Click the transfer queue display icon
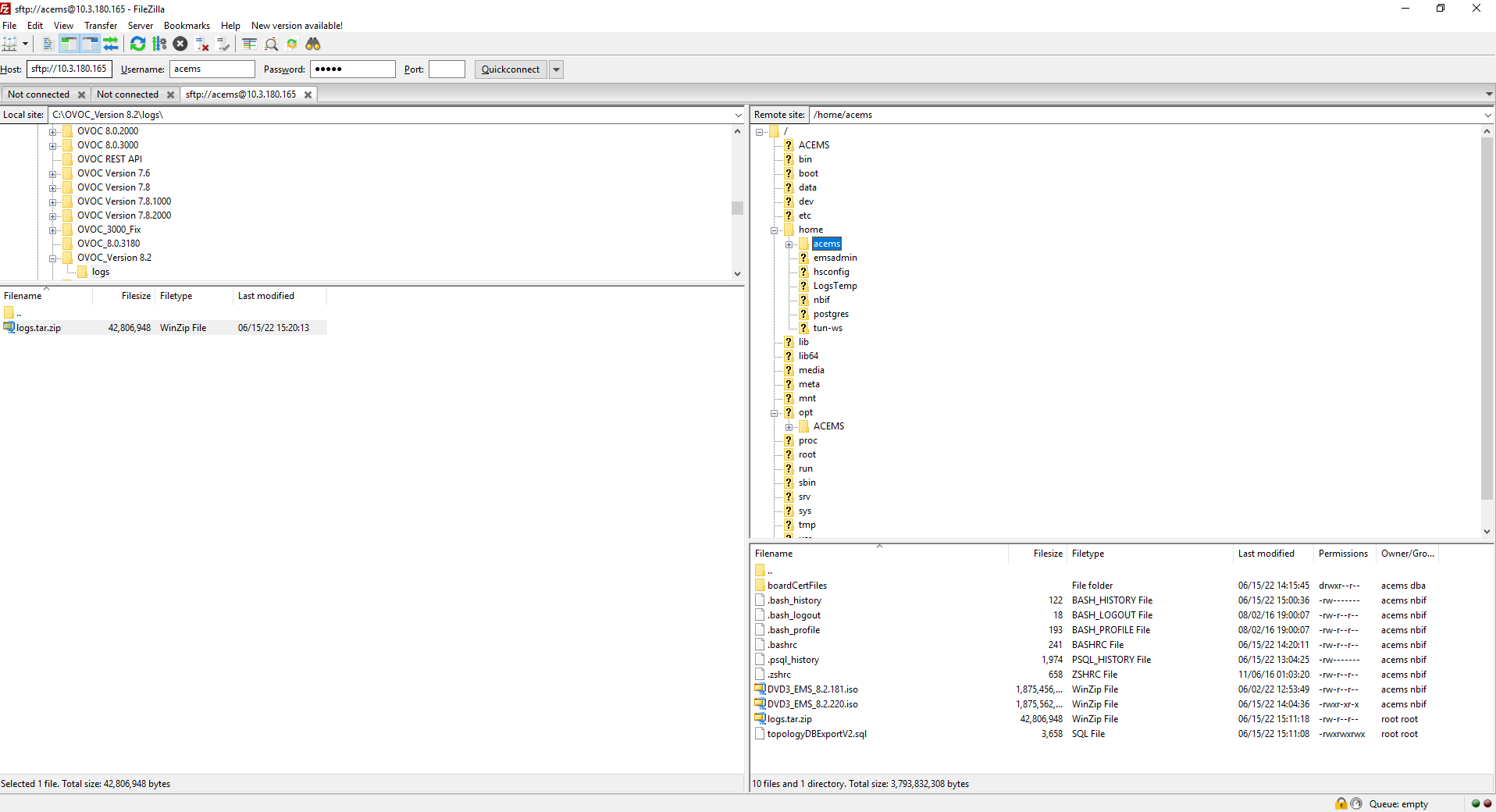The height and width of the screenshot is (812, 1496). pos(111,45)
